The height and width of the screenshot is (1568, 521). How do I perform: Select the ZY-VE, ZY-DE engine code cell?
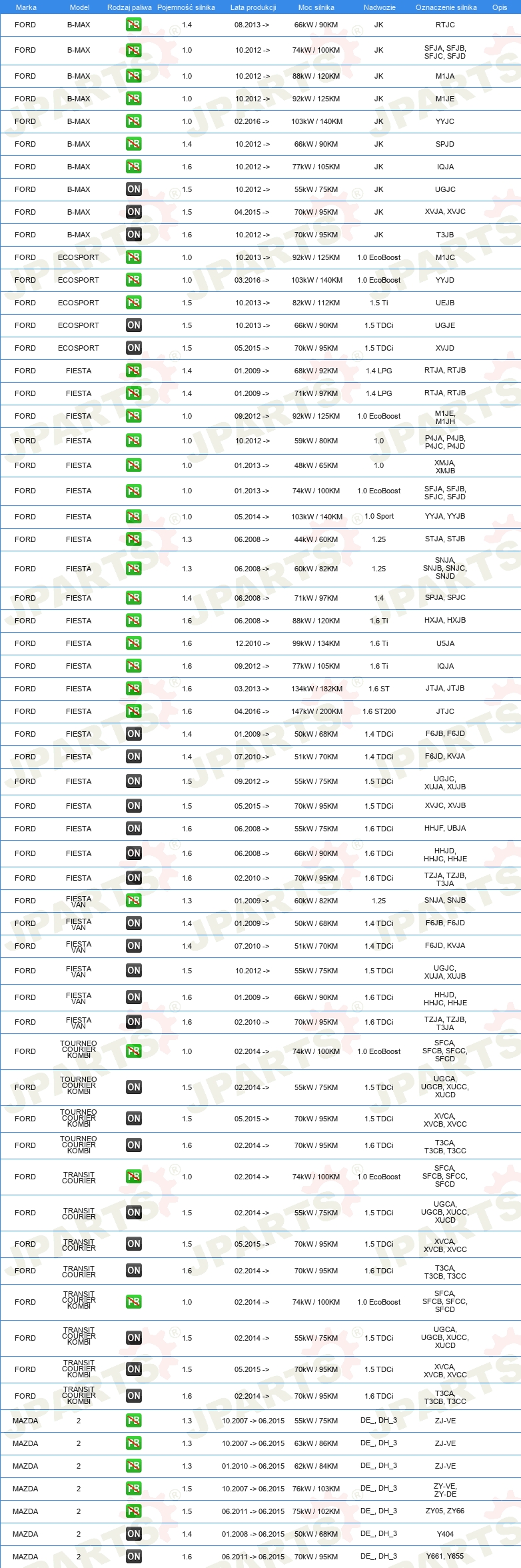point(445,1490)
